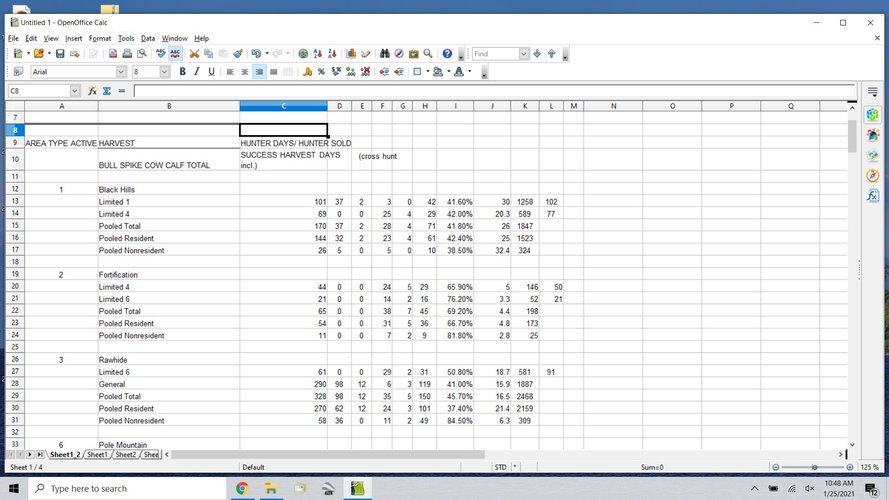889x500 pixels.
Task: Click the zoom slider handle
Action: (814, 467)
